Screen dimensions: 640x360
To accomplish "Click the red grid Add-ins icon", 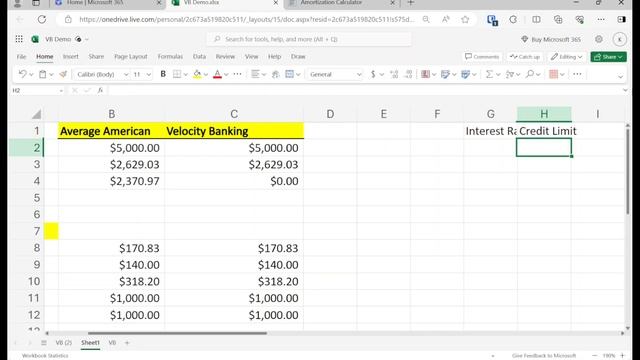I will [553, 74].
